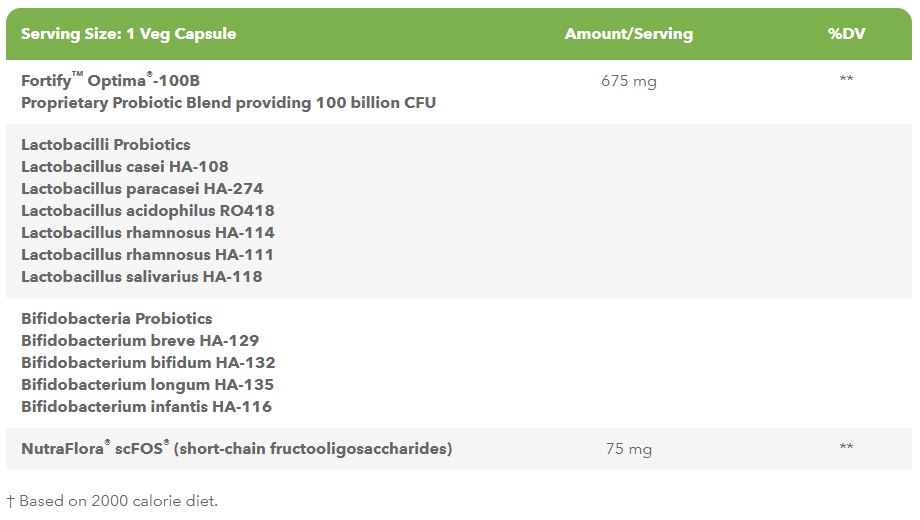Click Bifidobacterium bifidum HA-132

148,362
